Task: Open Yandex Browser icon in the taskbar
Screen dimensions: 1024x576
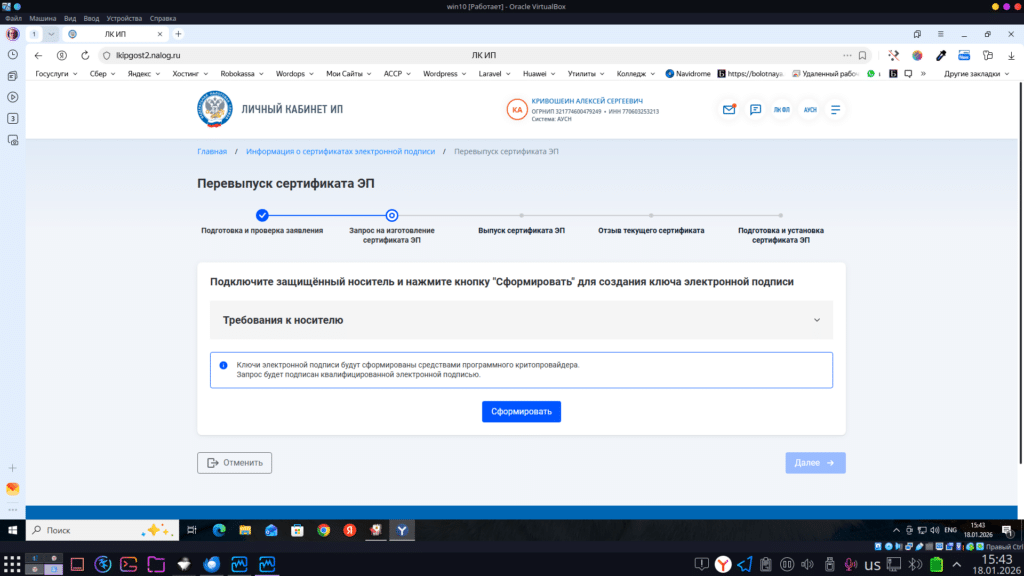Action: tap(402, 531)
